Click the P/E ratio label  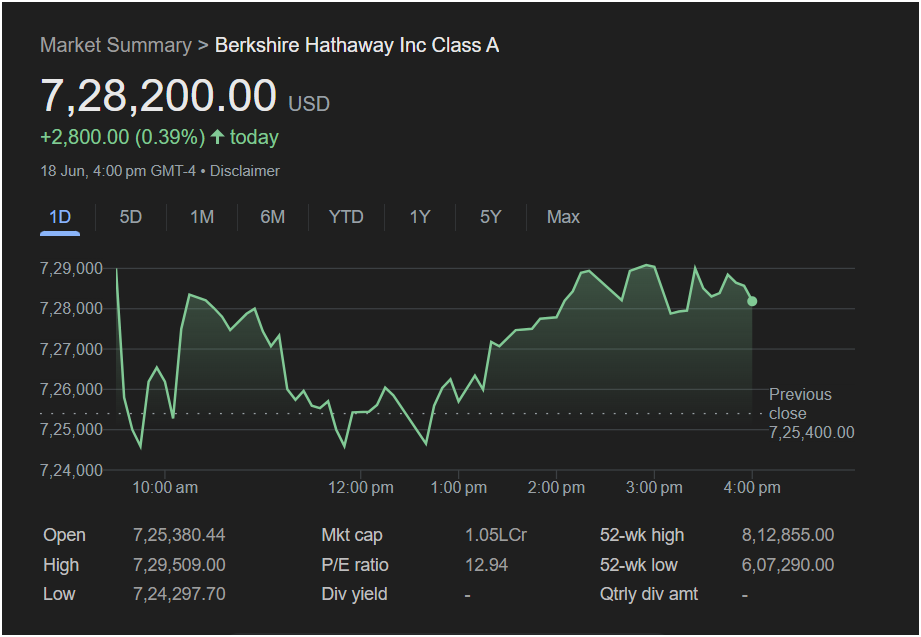click(355, 565)
